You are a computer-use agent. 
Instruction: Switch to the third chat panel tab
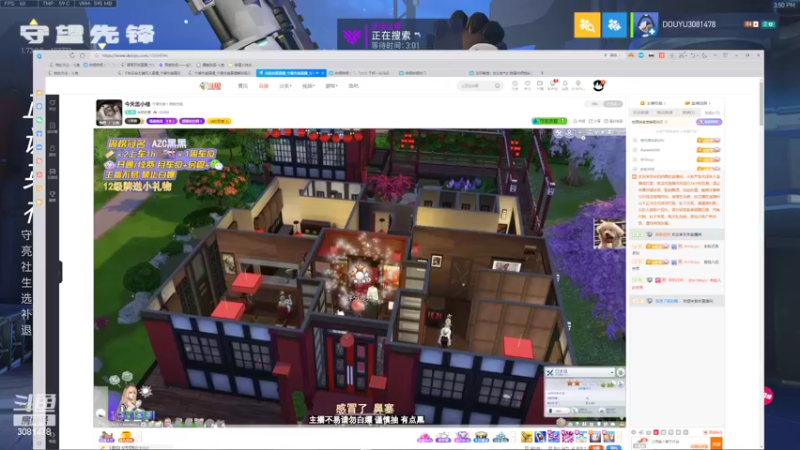coord(688,113)
